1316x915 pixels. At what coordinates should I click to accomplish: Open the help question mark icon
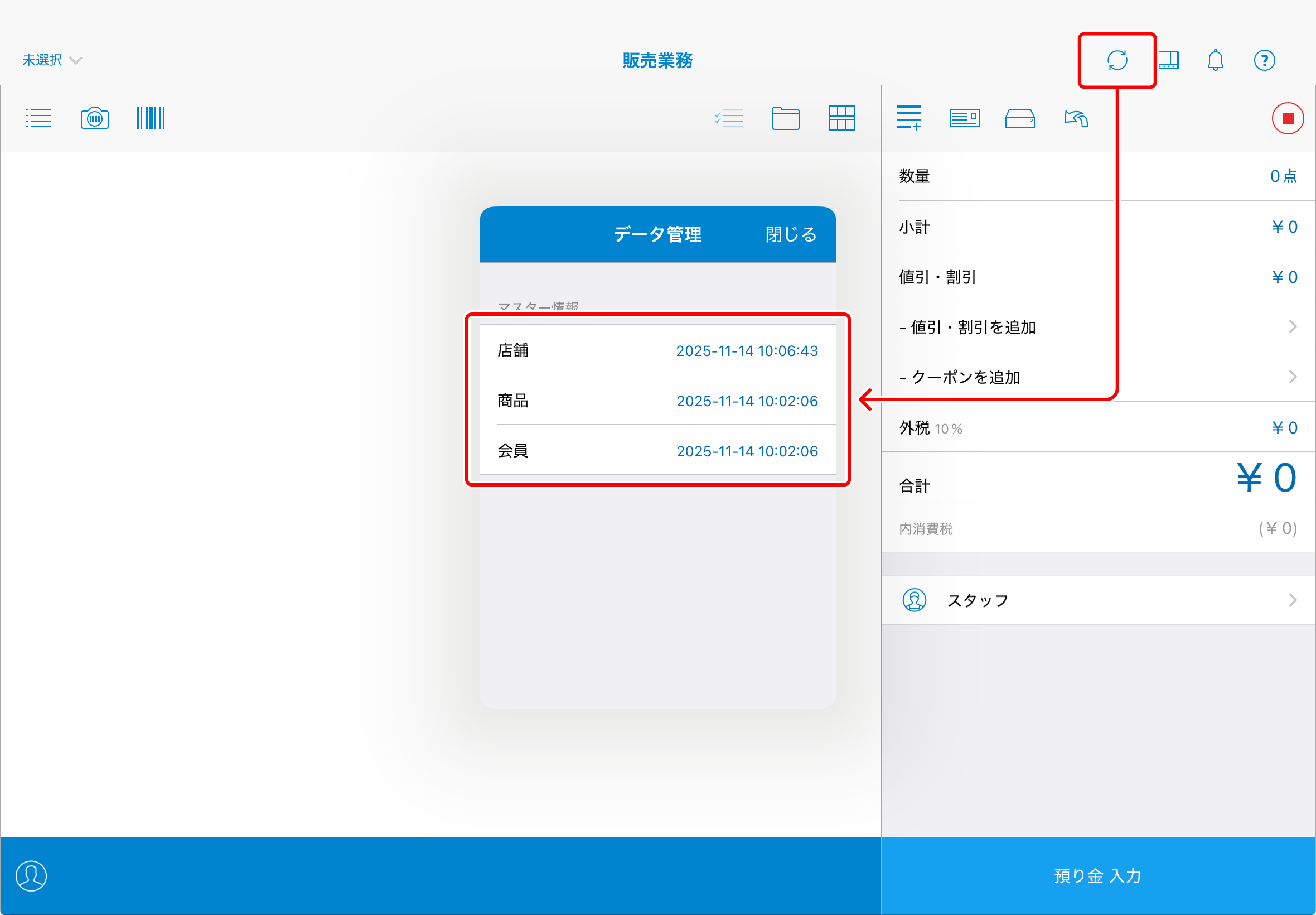click(1264, 60)
